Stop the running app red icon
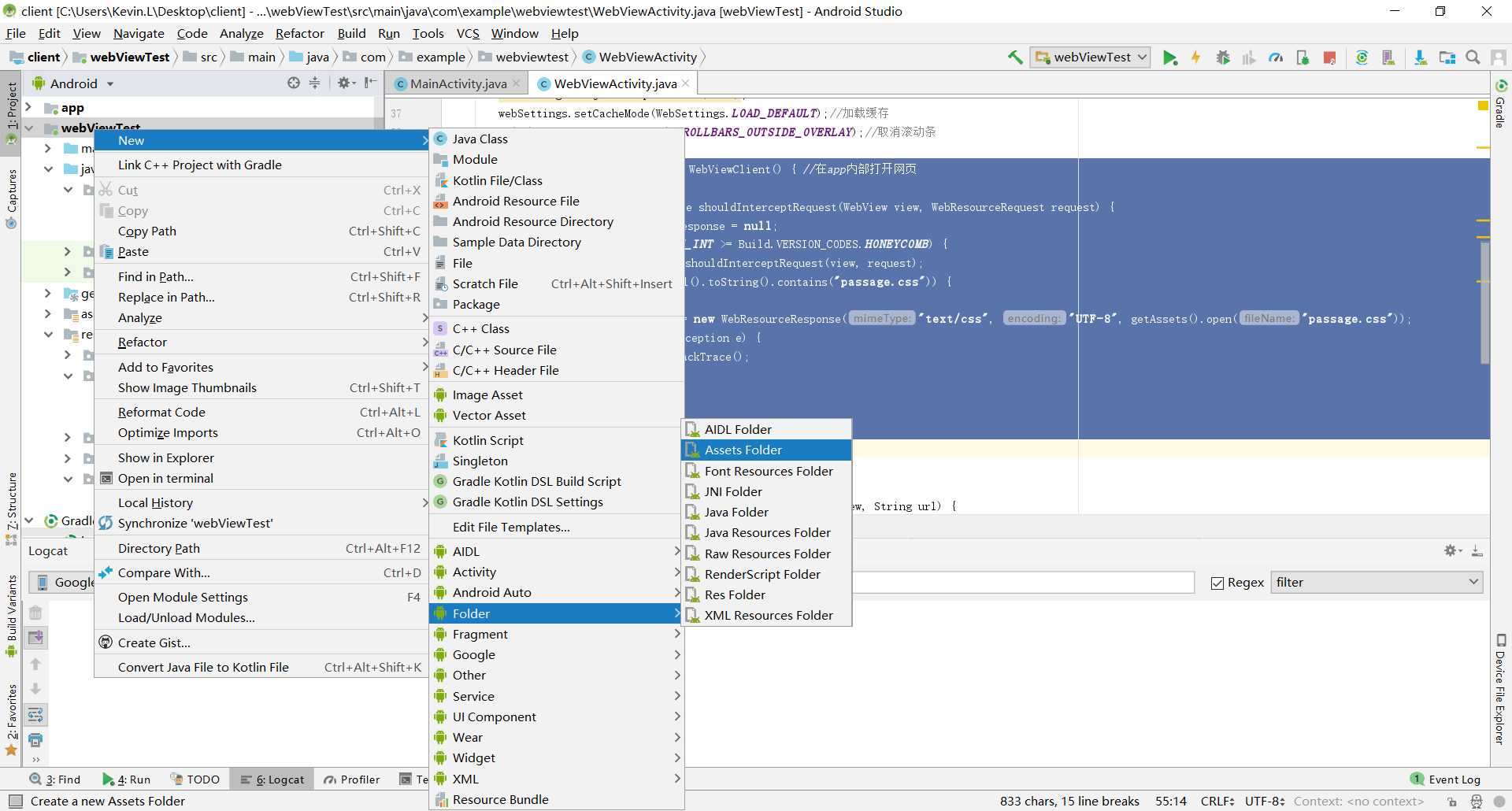The height and width of the screenshot is (811, 1512). point(1329,57)
